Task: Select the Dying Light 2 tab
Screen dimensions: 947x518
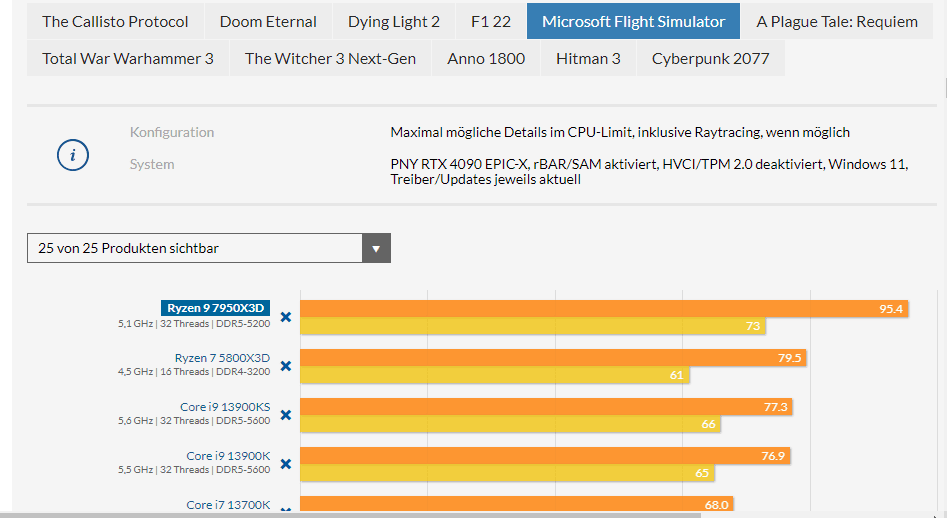Action: [394, 21]
